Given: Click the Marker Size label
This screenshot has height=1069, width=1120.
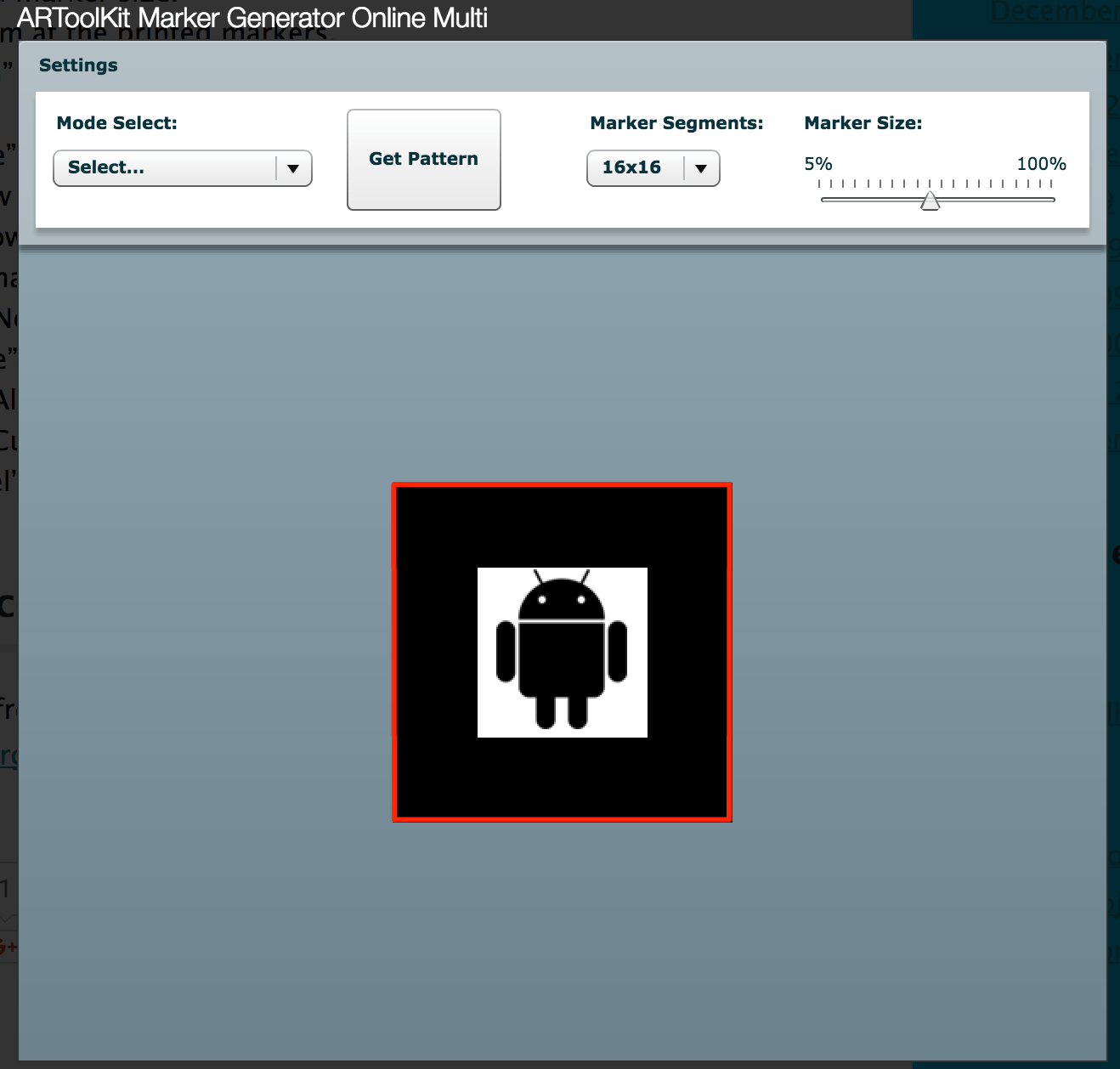Looking at the screenshot, I should (863, 123).
